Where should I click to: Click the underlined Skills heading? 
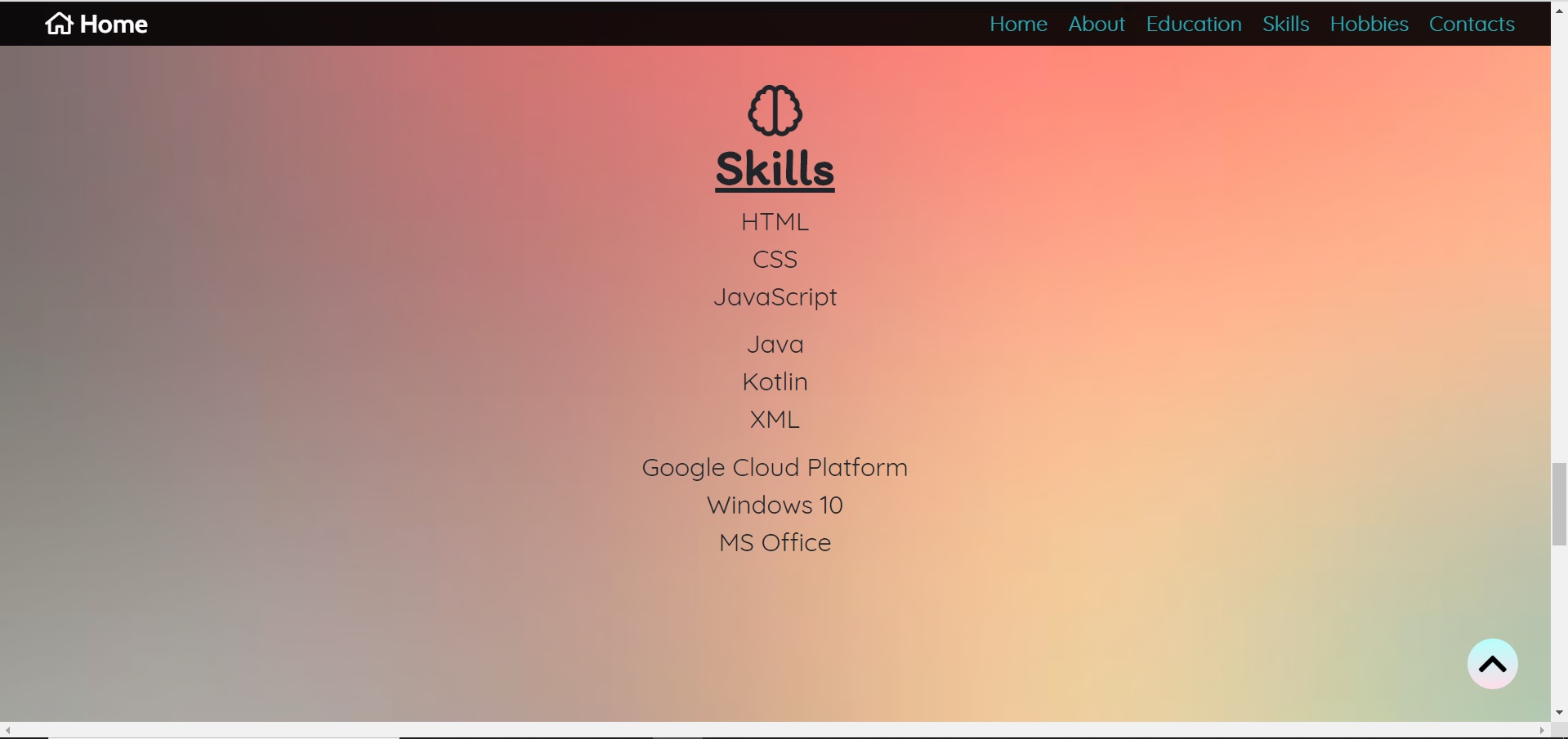click(x=775, y=169)
